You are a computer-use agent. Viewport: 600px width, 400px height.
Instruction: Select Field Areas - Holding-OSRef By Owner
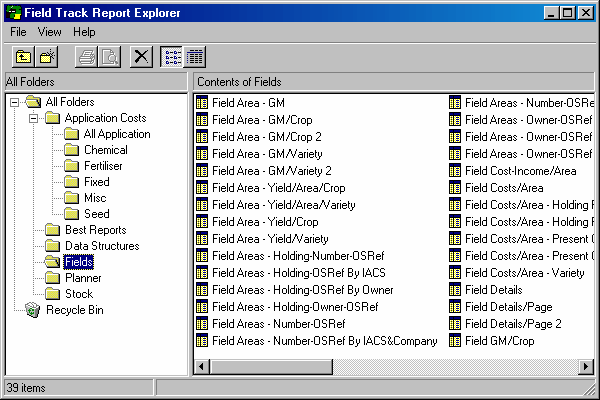pos(303,290)
